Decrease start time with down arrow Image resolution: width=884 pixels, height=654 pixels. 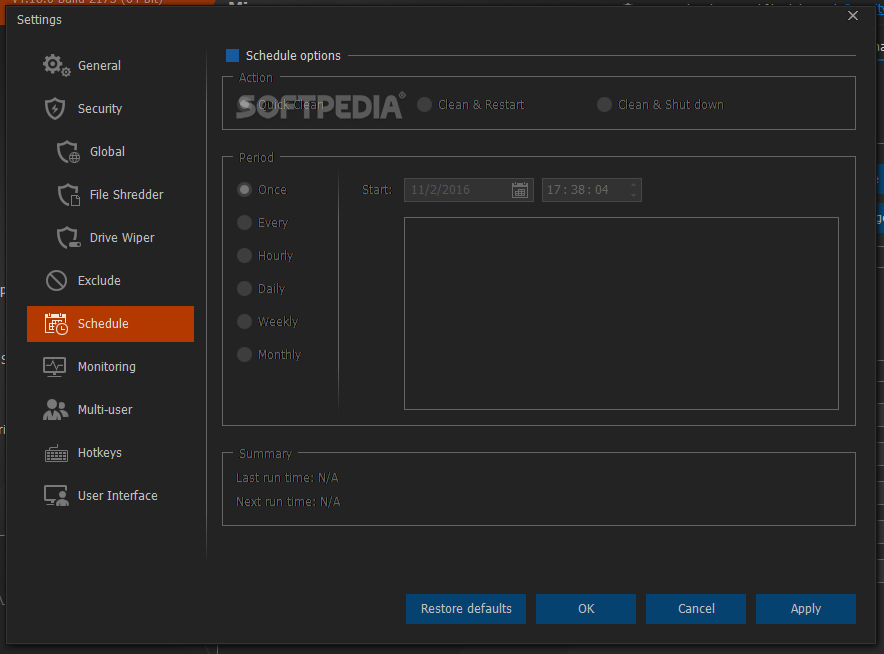[x=634, y=195]
